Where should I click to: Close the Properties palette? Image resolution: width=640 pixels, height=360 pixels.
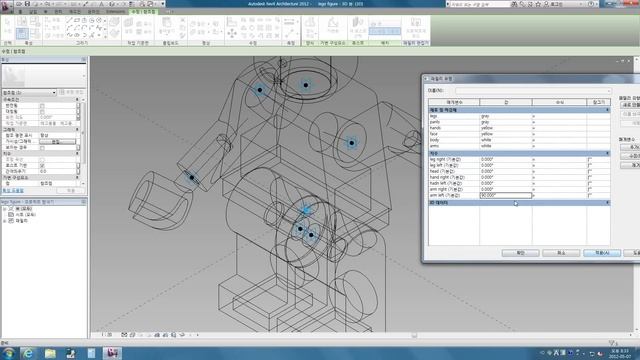(x=84, y=60)
